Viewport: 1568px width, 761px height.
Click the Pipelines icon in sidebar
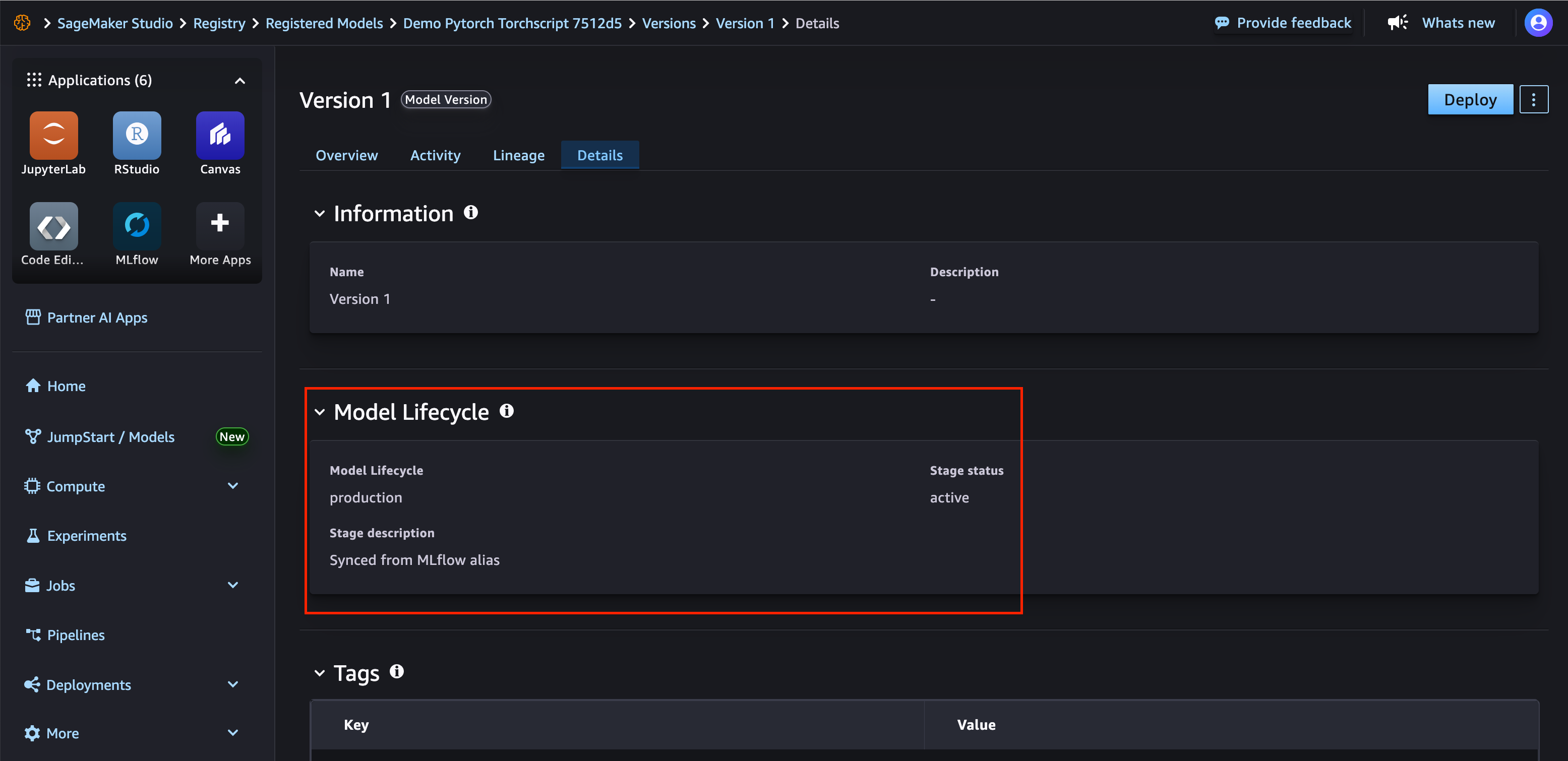[33, 635]
